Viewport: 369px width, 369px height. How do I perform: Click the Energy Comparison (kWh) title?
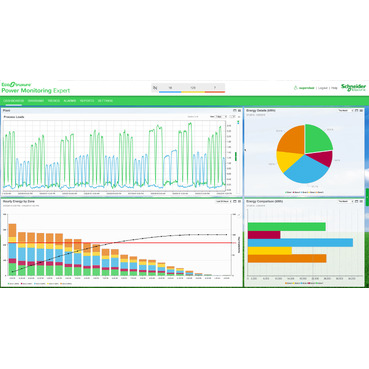point(265,202)
